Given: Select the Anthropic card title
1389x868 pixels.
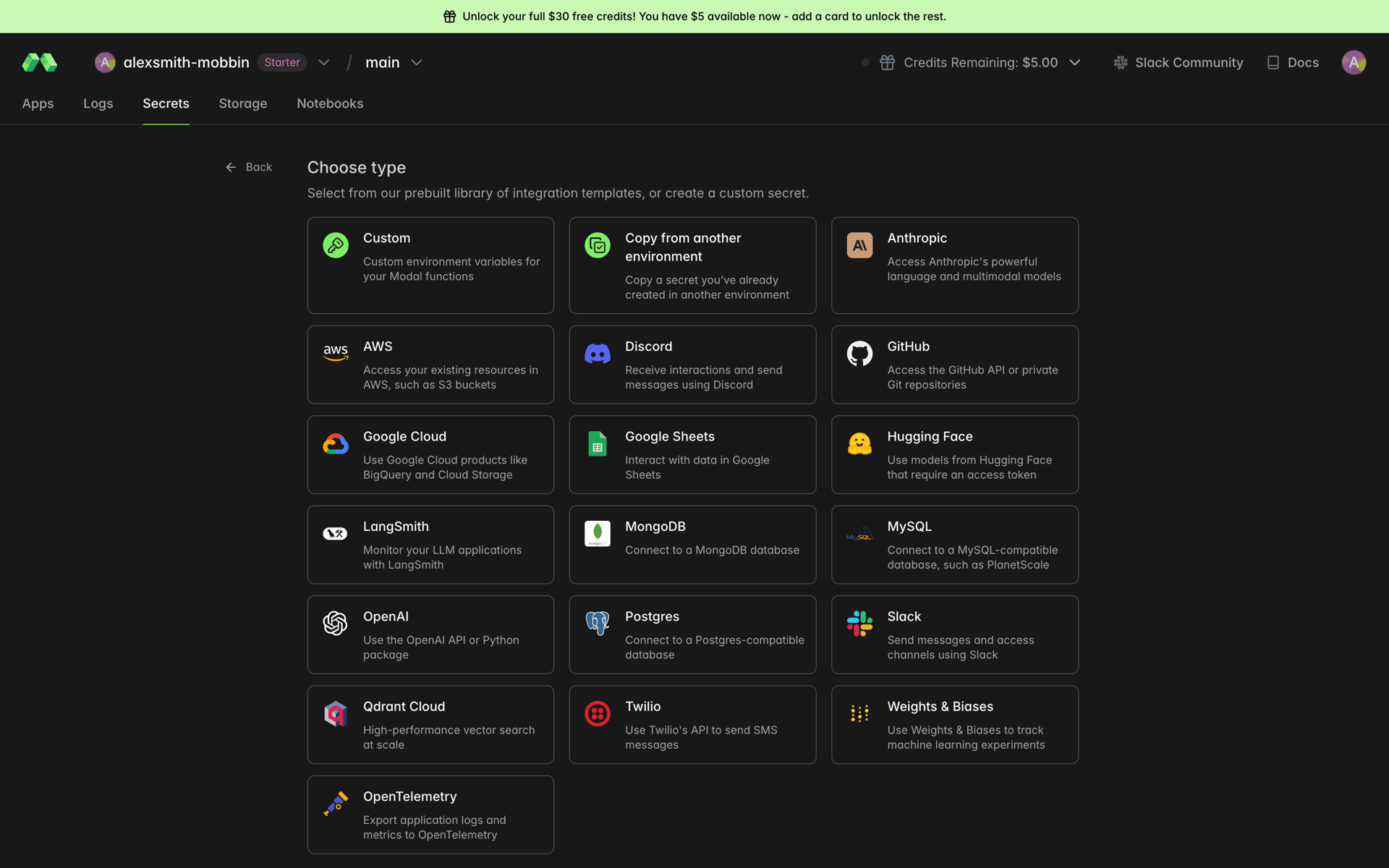Looking at the screenshot, I should pos(917,238).
